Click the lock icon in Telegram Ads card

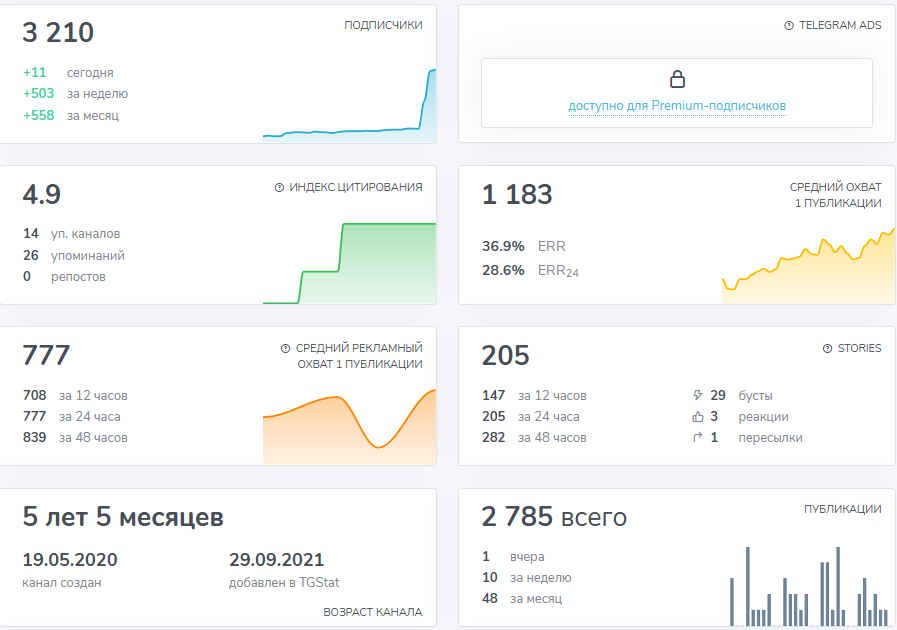677,80
